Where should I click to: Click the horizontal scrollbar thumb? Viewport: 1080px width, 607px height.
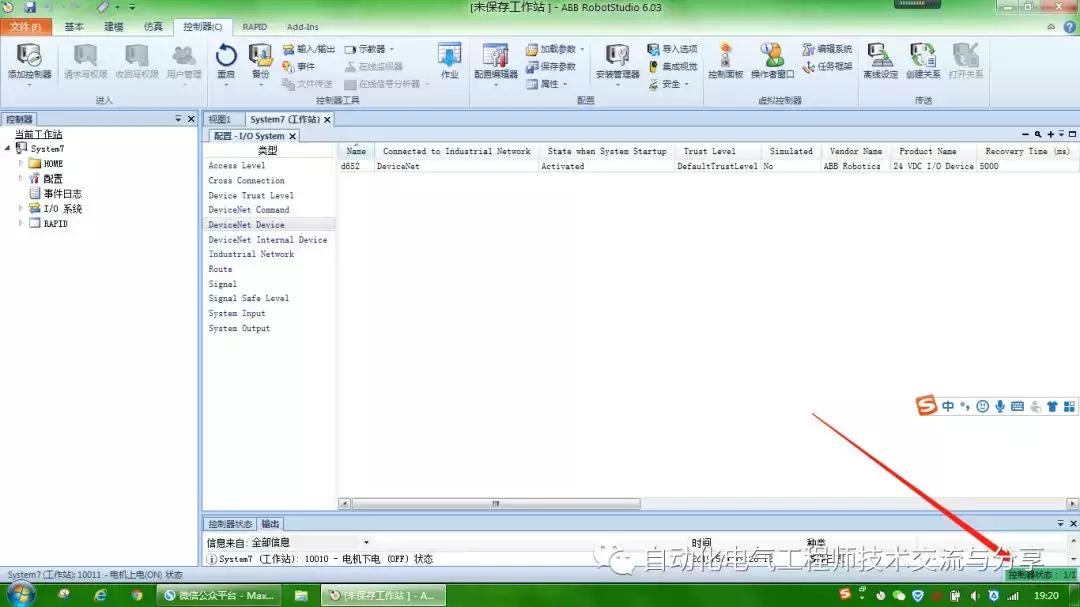click(496, 504)
